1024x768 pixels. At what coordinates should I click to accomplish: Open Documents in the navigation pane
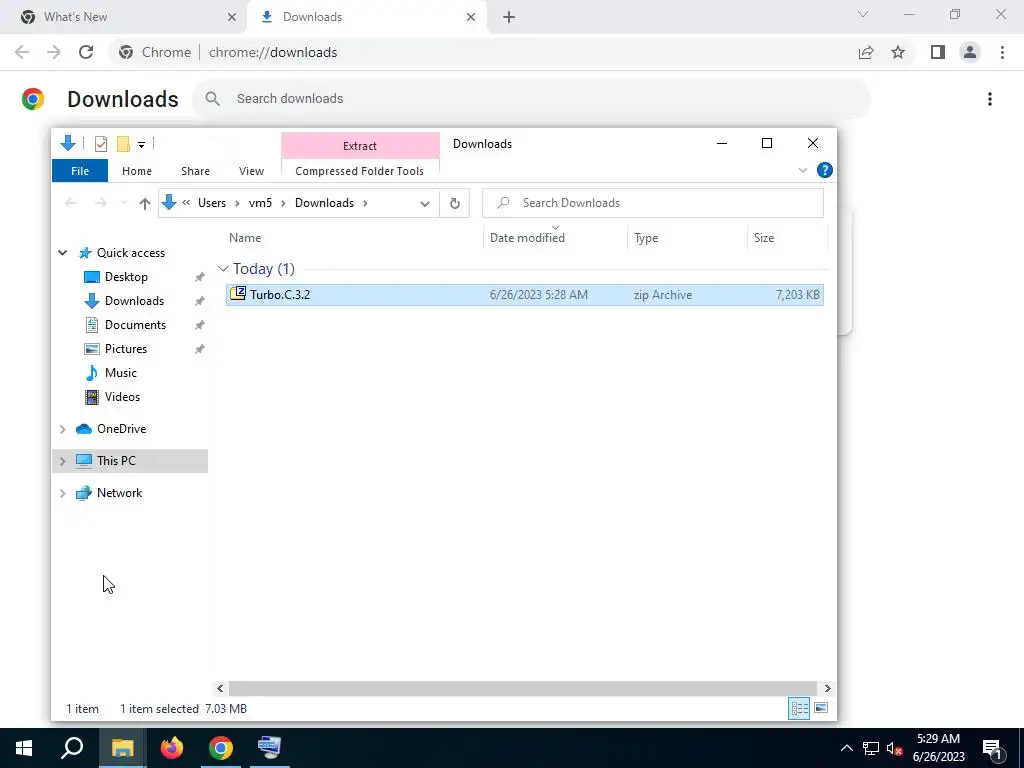point(135,325)
